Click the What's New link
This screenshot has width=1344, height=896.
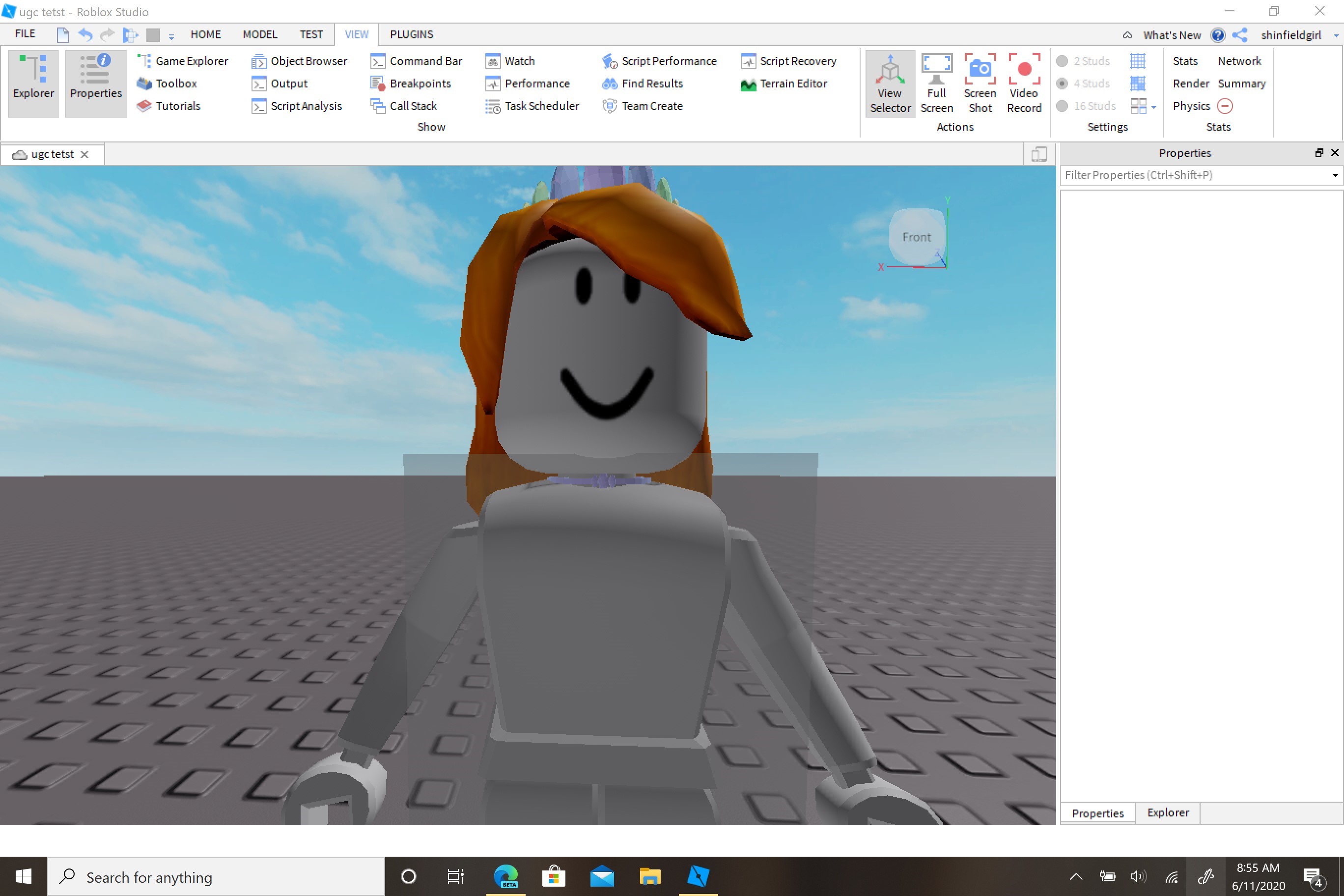tap(1172, 35)
